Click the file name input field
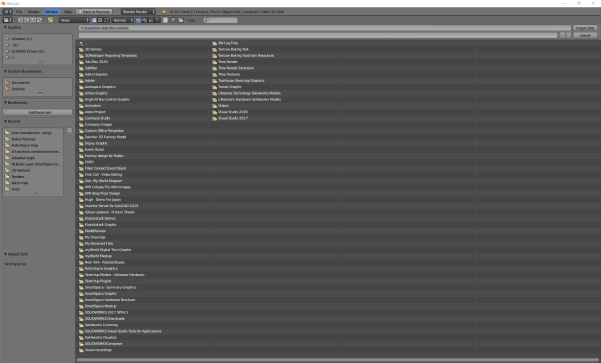601x363 pixels. pyautogui.click(x=318, y=35)
